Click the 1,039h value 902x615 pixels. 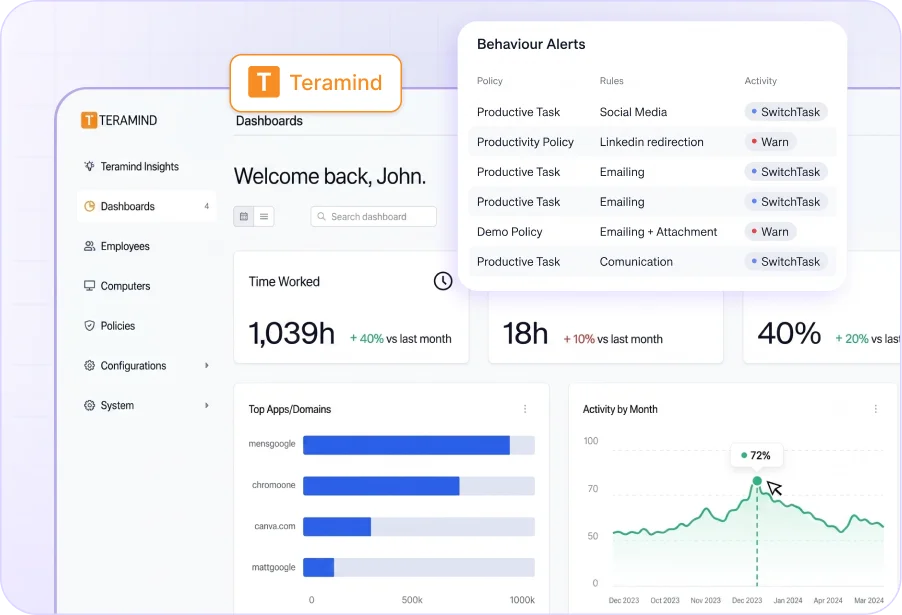click(292, 334)
